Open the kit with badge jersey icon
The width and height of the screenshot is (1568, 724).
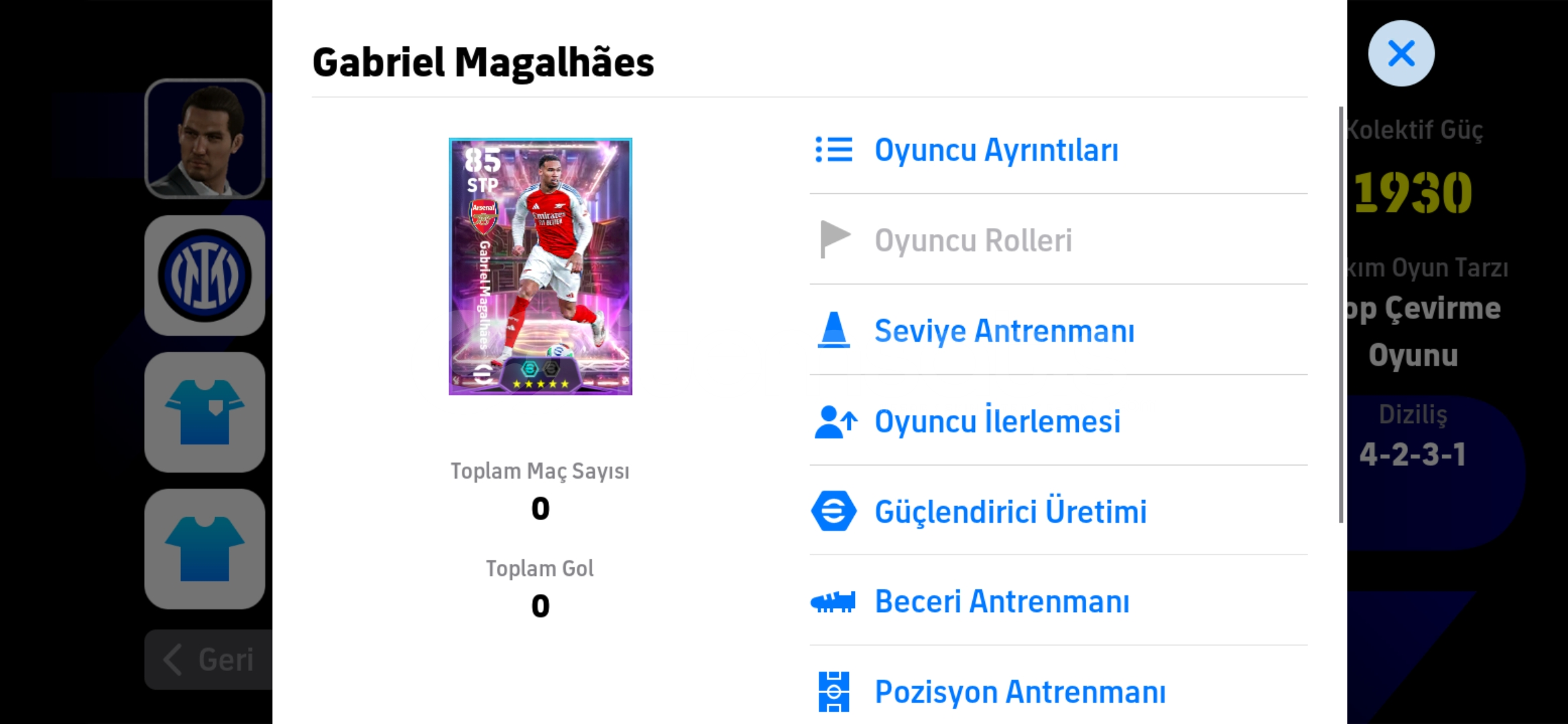coord(205,412)
